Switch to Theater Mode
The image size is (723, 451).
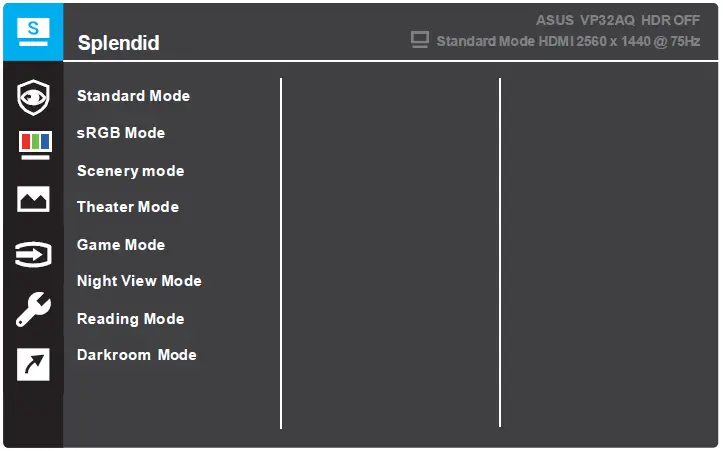(x=128, y=207)
